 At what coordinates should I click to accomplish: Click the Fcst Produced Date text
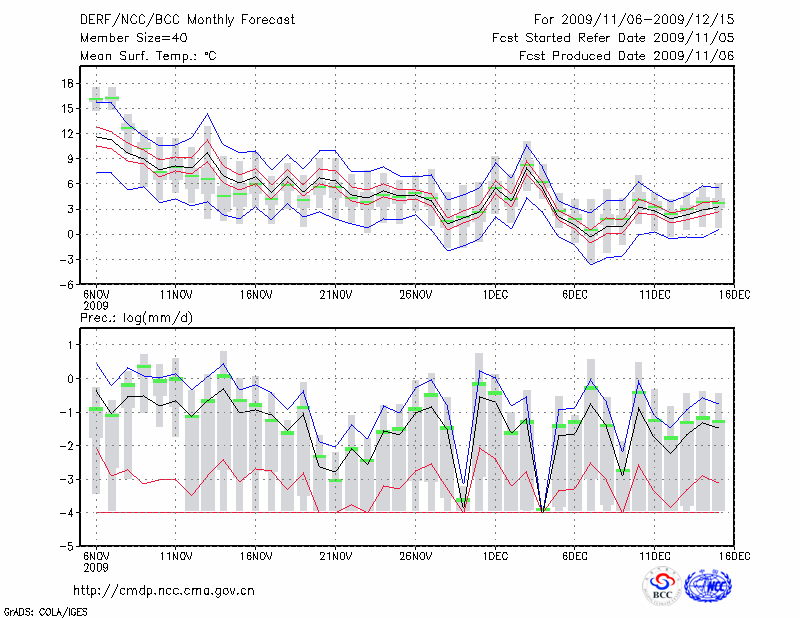[627, 56]
